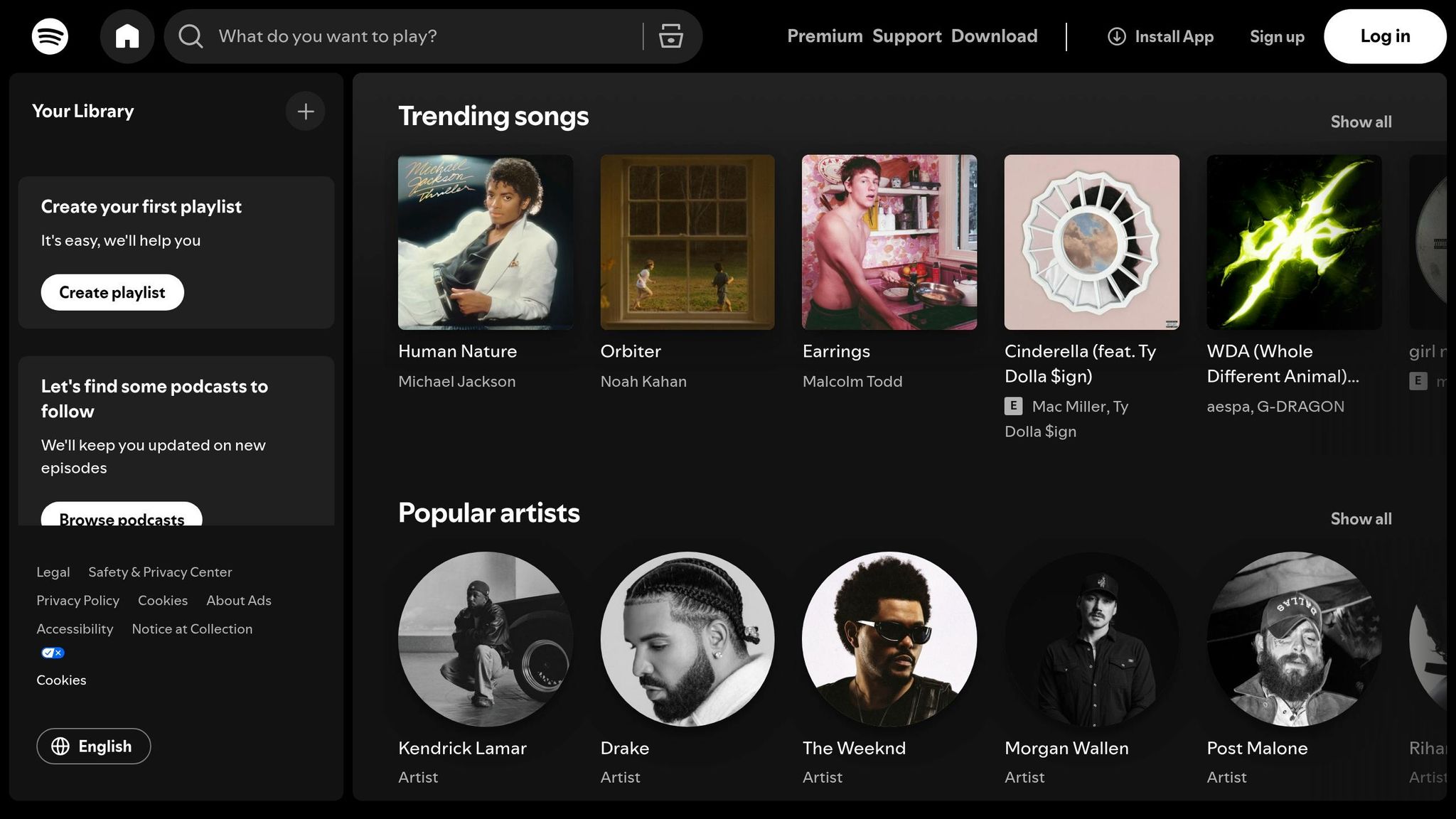Click the privacy choices checkmark icon
Image resolution: width=1456 pixels, height=819 pixels.
[x=53, y=653]
